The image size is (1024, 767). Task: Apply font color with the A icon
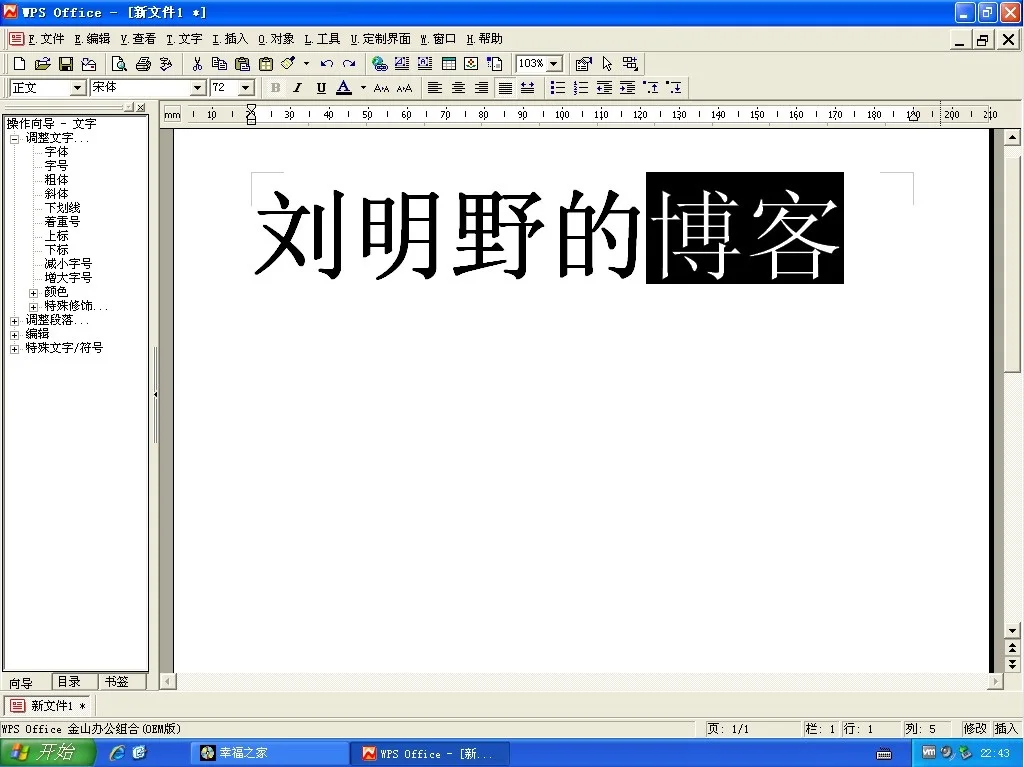pos(344,88)
